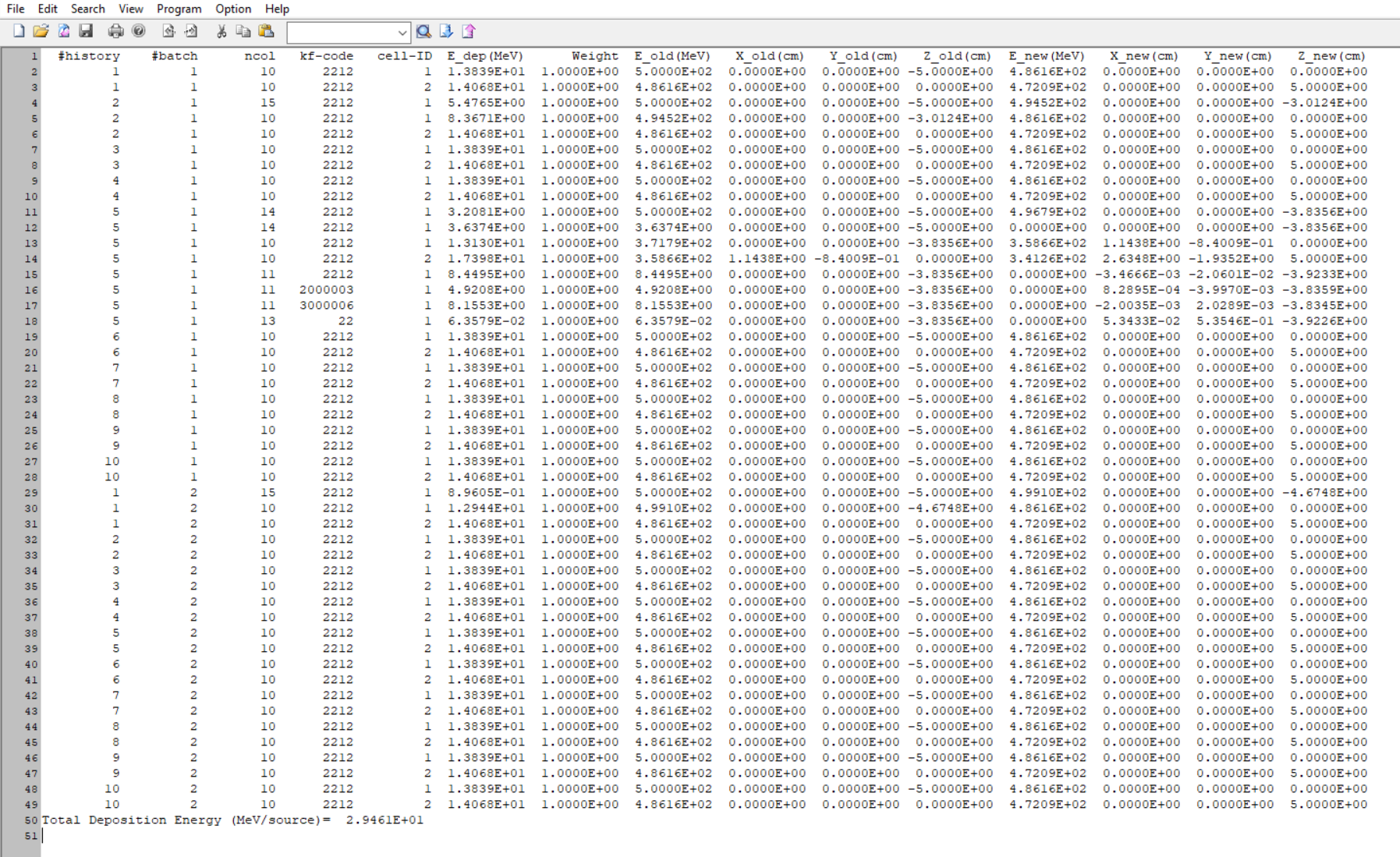Click the total value 2.9461E+01
1400x857 pixels.
385,820
